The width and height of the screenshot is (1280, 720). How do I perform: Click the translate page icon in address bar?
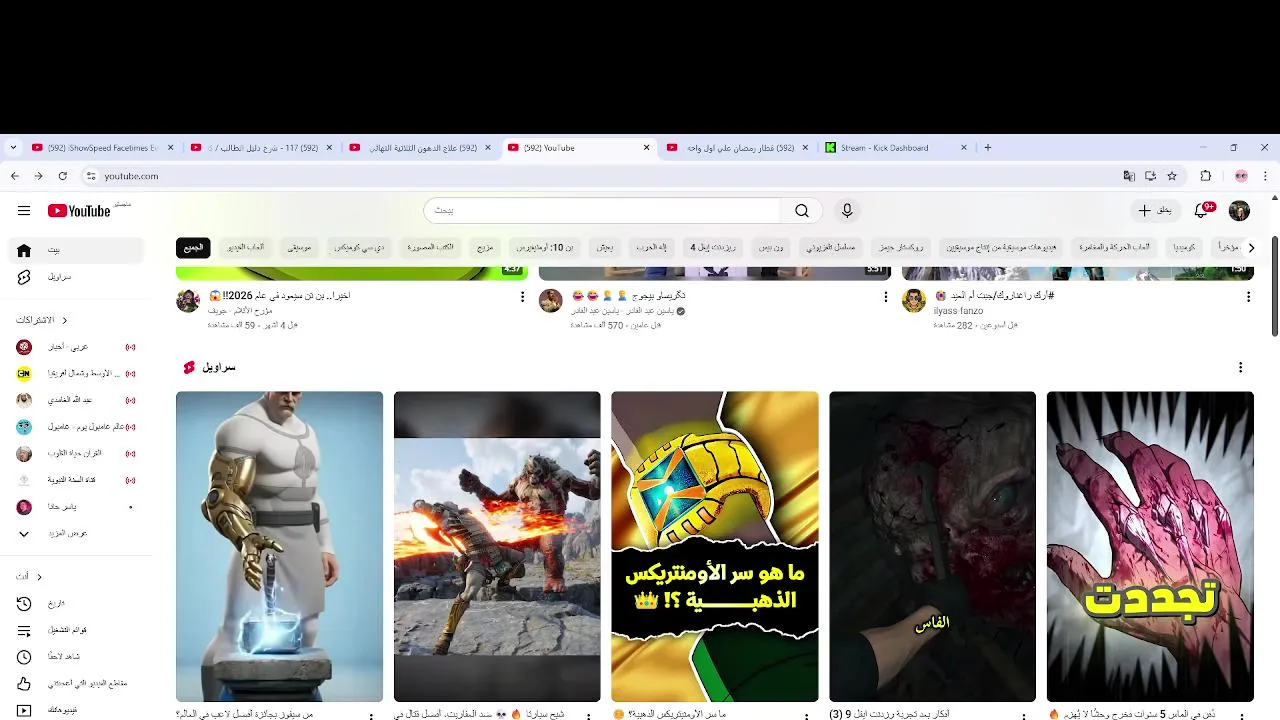coord(1129,176)
